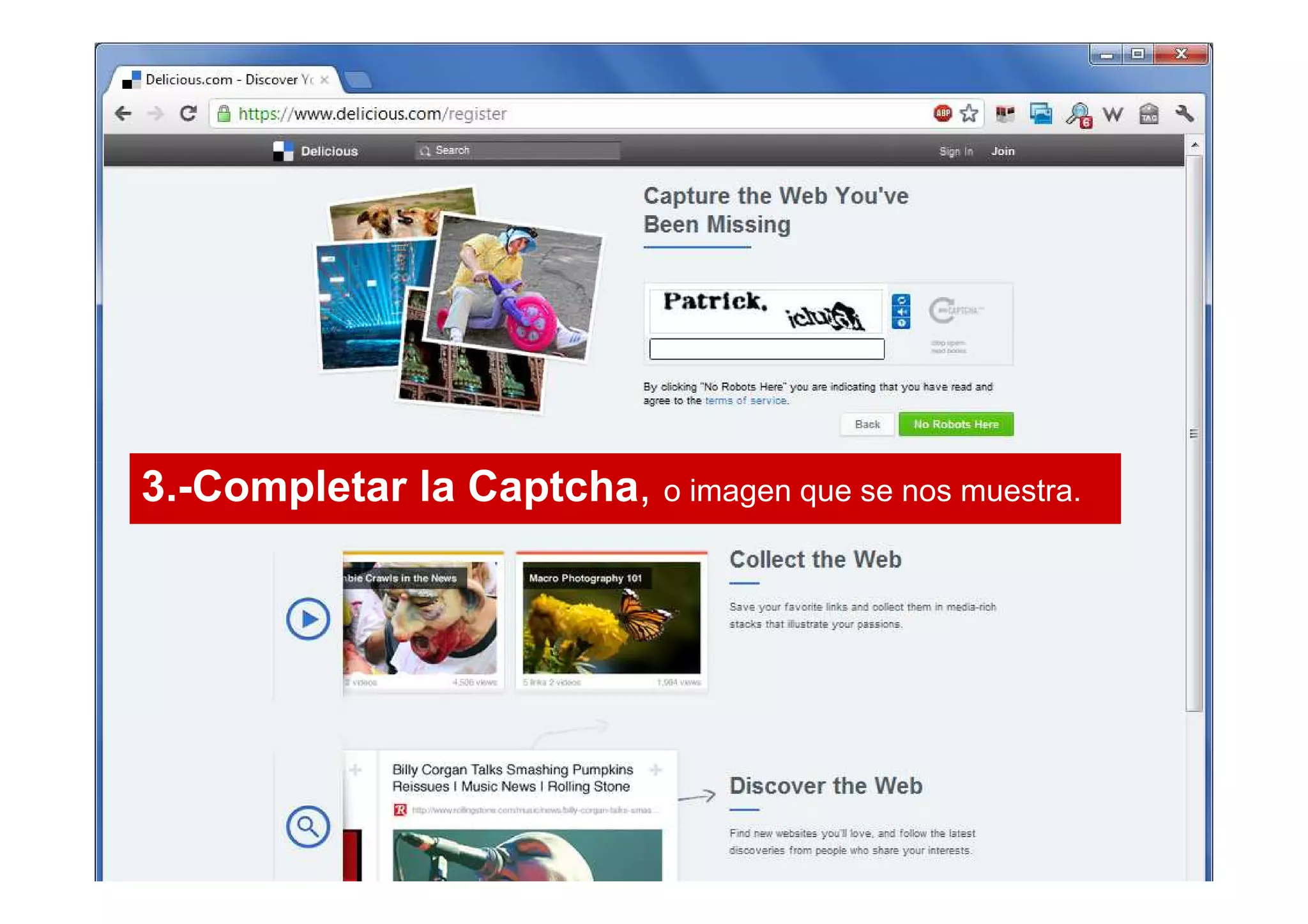Open the blue screens extension icon
Image resolution: width=1308 pixels, height=924 pixels.
click(1041, 114)
